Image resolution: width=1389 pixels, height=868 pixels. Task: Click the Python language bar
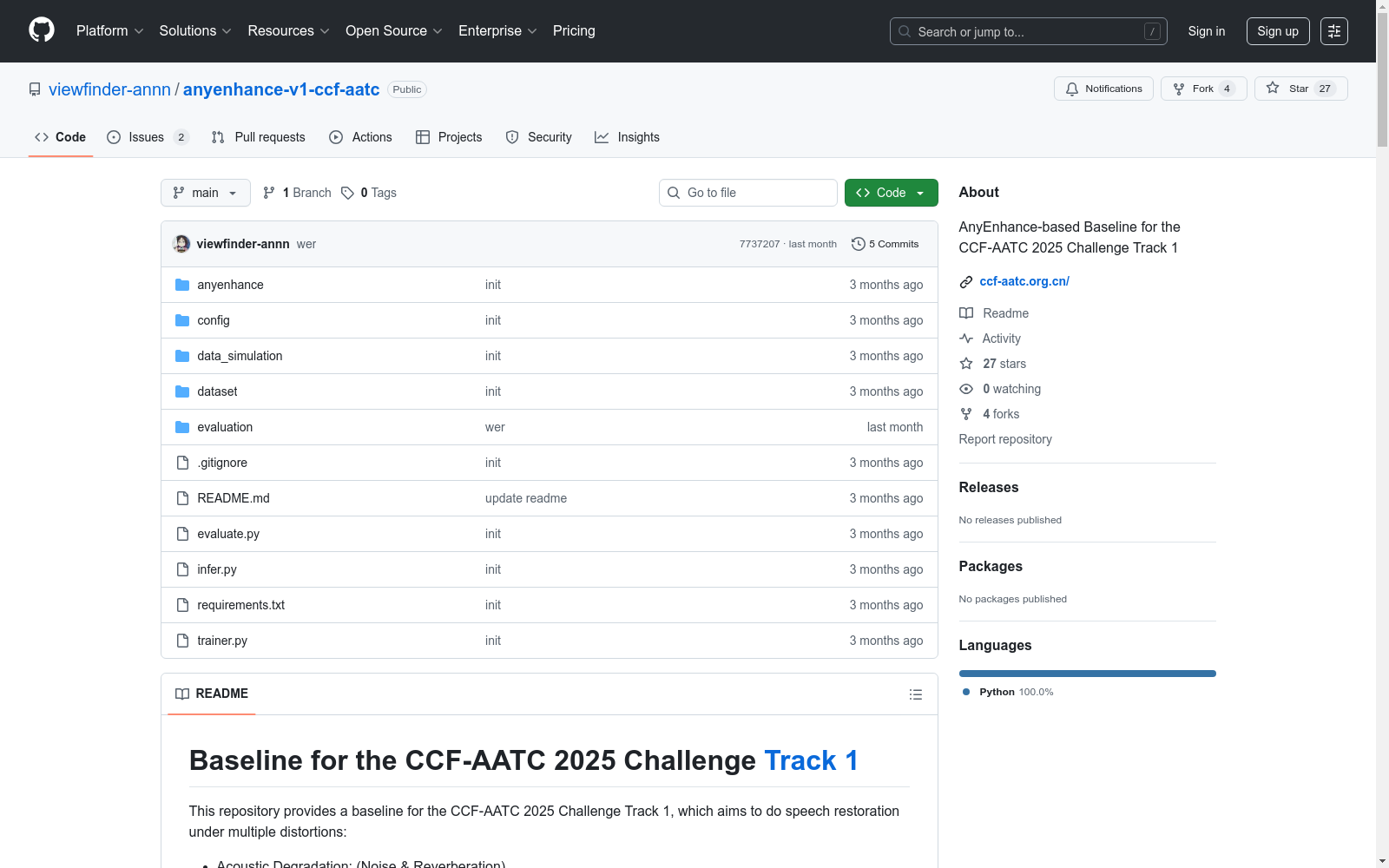pyautogui.click(x=1088, y=674)
